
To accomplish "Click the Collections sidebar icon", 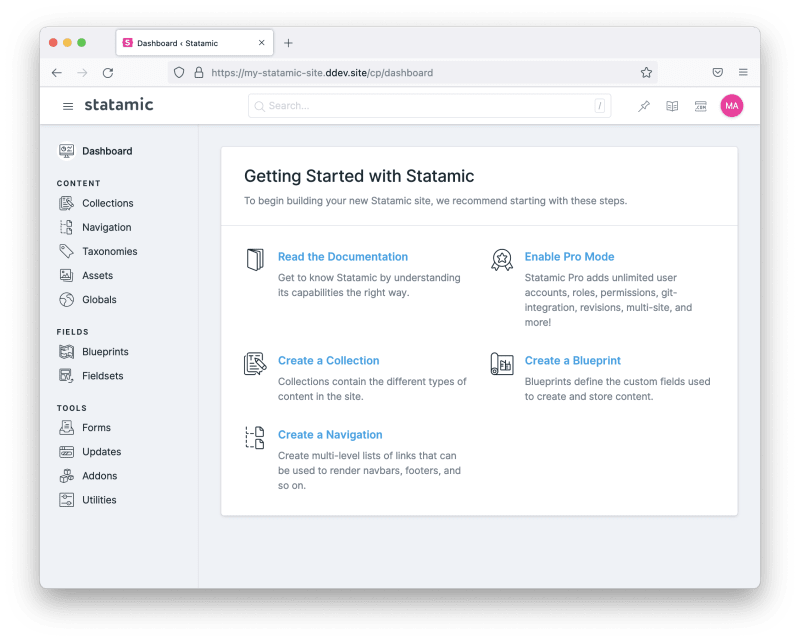I will coord(66,203).
